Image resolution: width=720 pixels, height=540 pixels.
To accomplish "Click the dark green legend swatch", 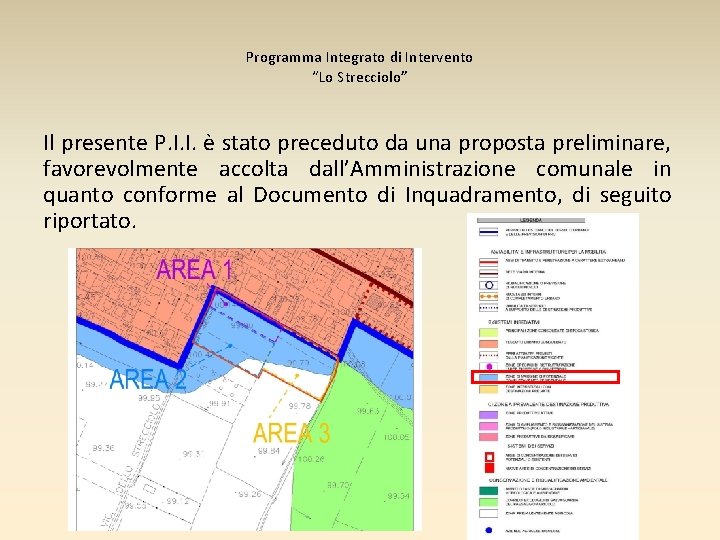I will 489,490.
